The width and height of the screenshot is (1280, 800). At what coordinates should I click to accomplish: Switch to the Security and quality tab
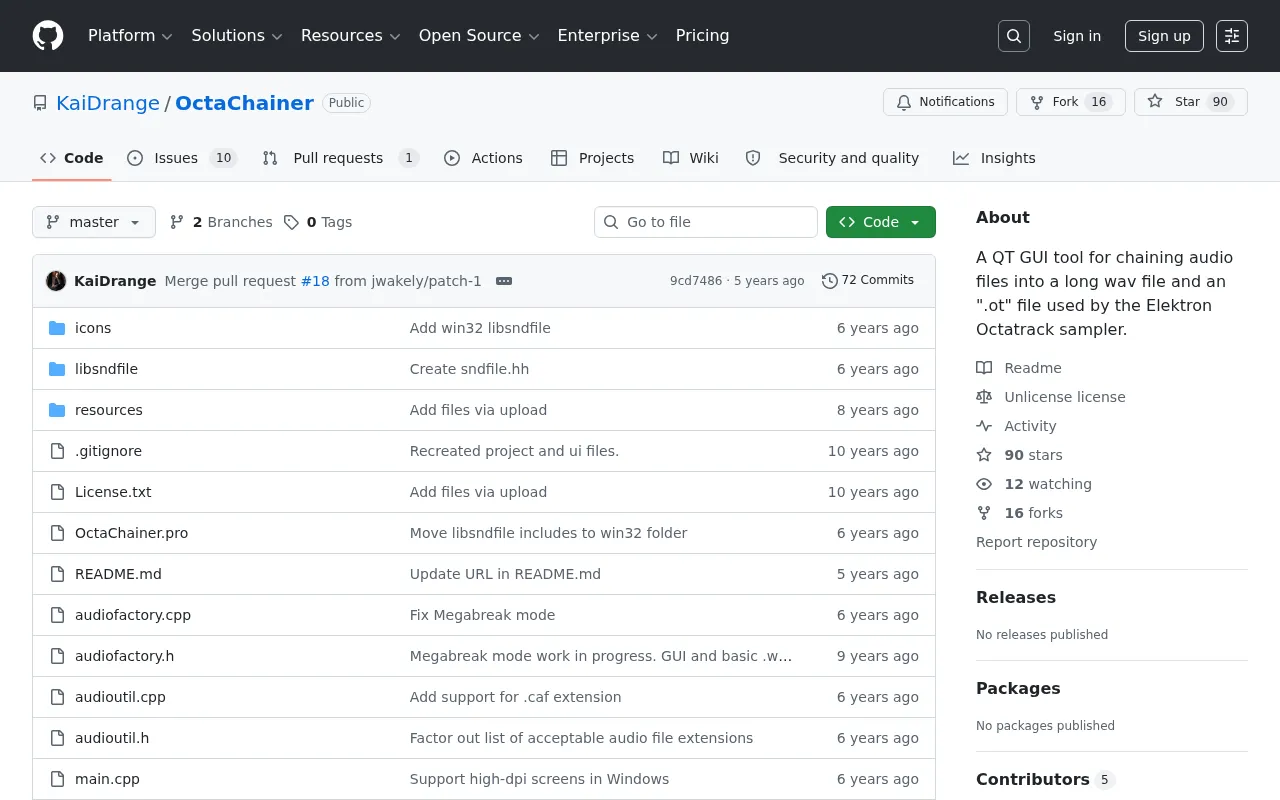[x=832, y=158]
